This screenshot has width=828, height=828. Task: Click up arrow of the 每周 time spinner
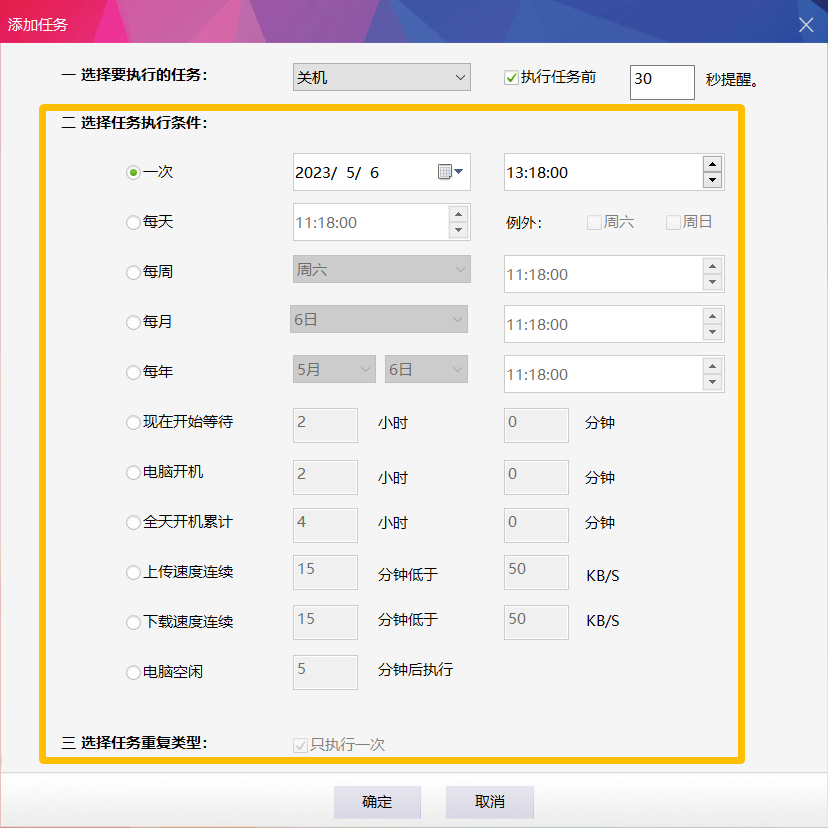[712, 266]
